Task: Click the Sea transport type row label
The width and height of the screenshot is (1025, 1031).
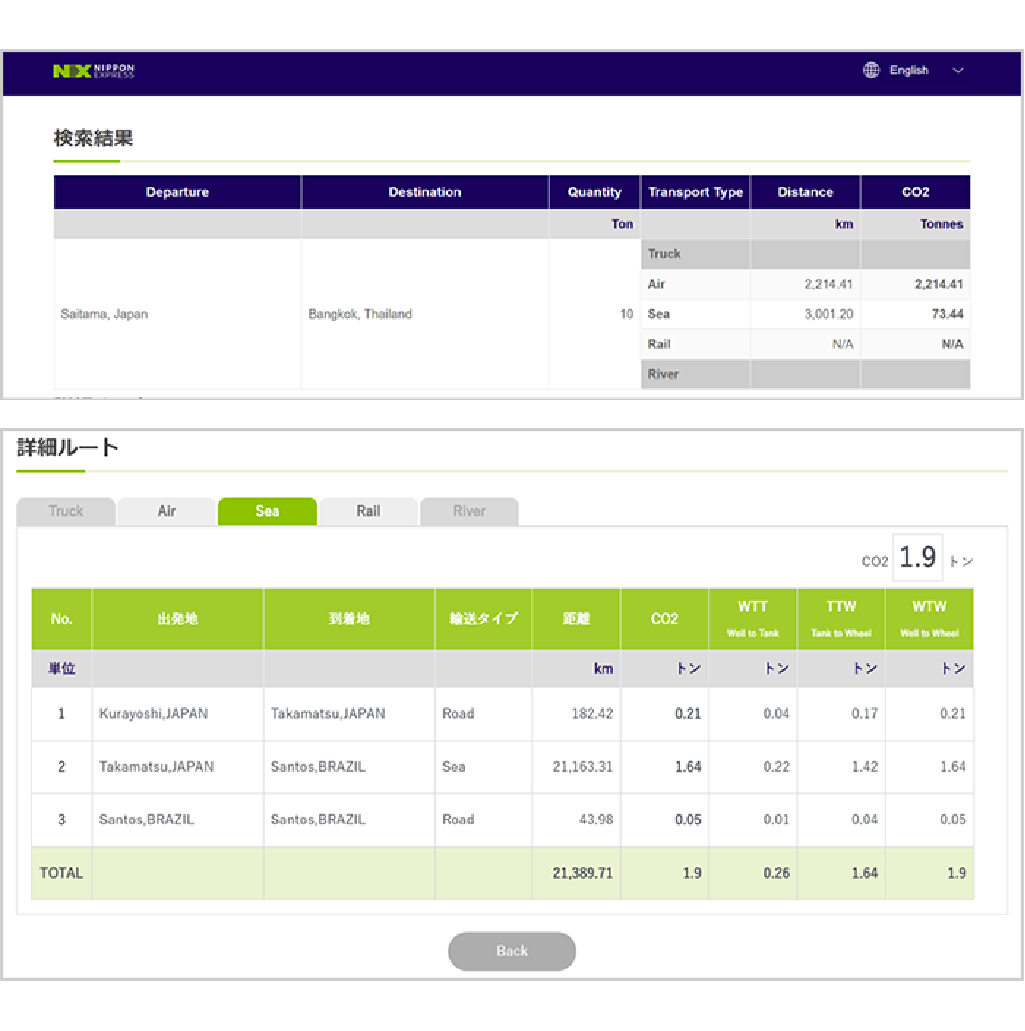Action: tap(659, 314)
